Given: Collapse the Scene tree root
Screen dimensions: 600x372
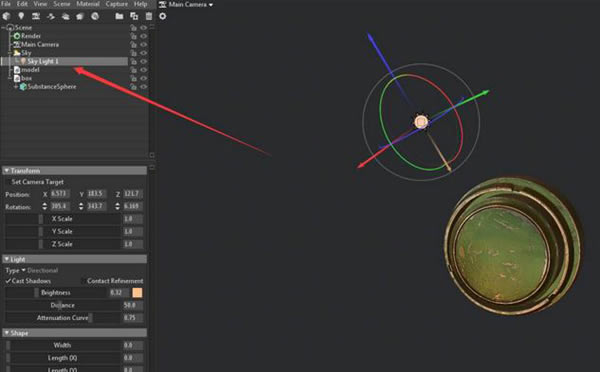Looking at the screenshot, I should click(3, 28).
